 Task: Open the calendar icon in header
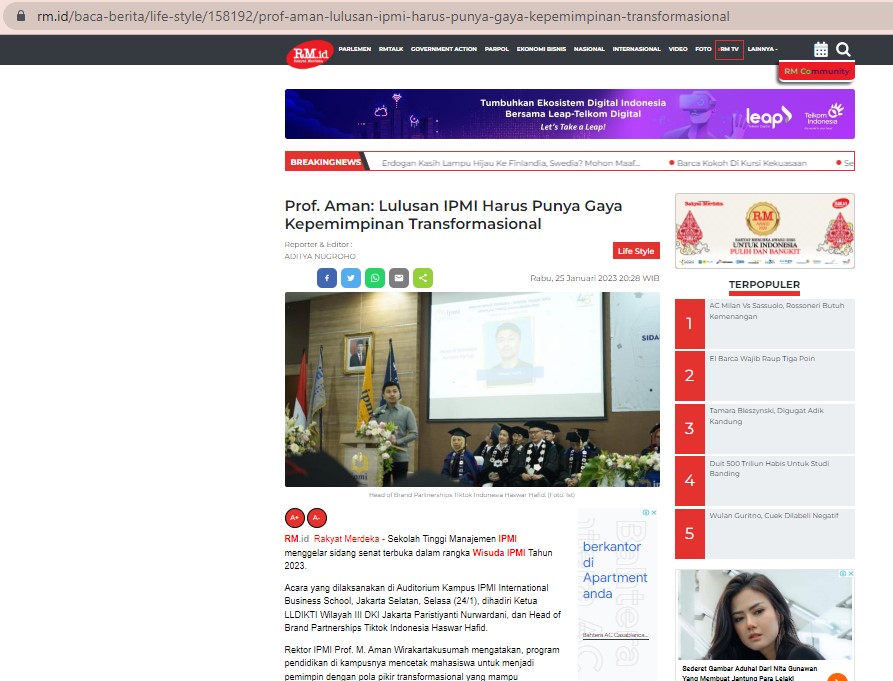pyautogui.click(x=821, y=50)
